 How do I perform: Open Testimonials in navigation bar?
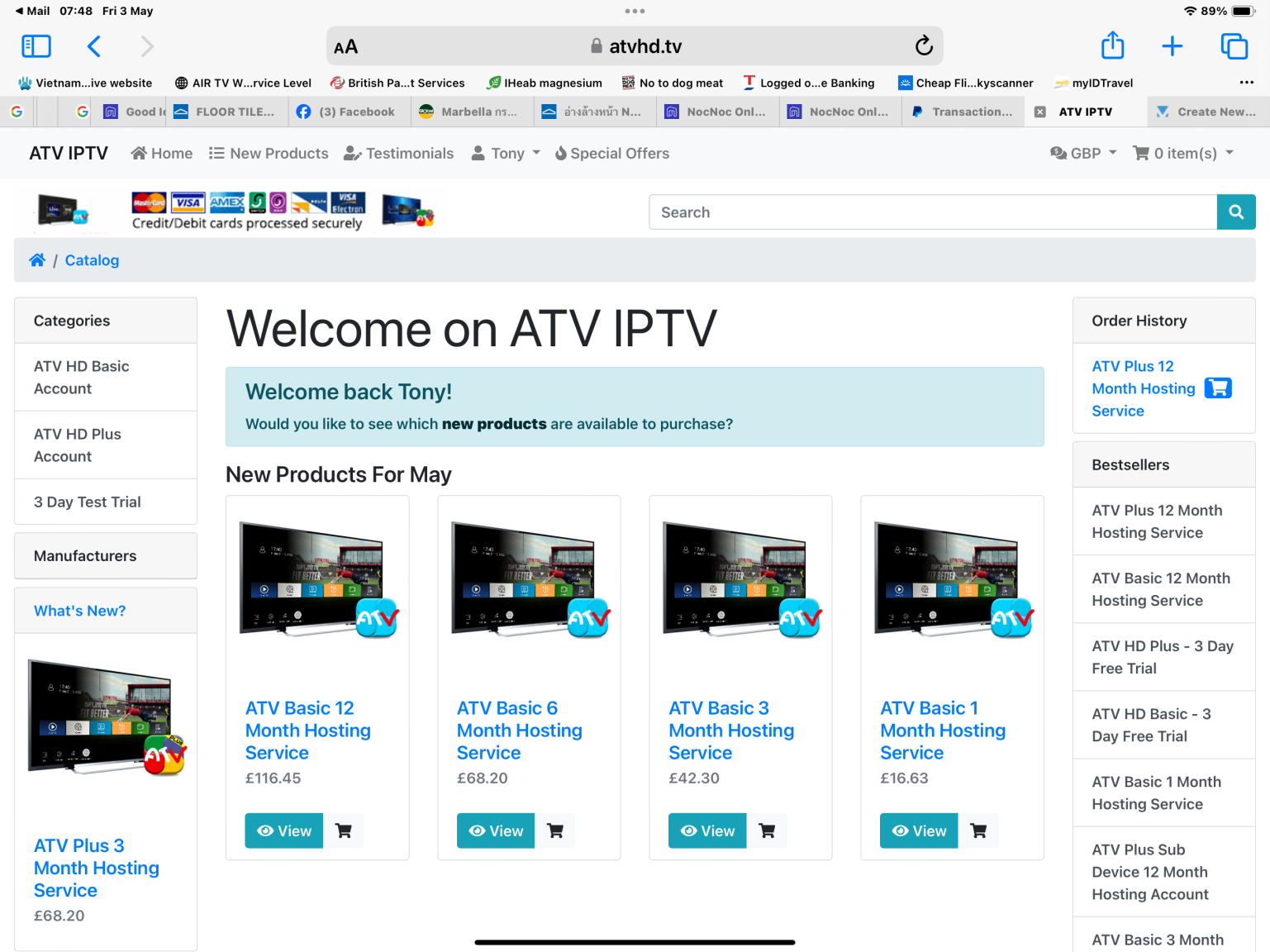[399, 154]
